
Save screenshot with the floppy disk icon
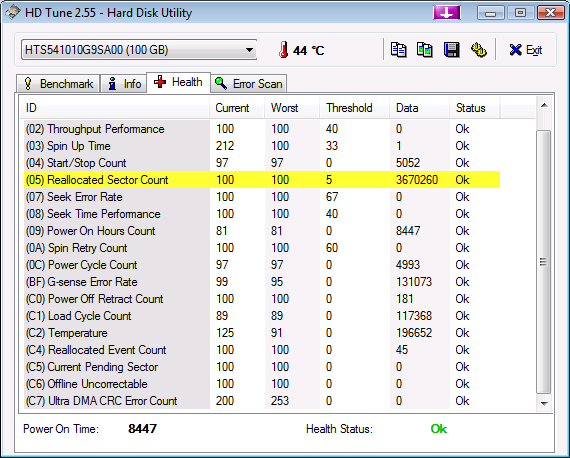pos(451,50)
